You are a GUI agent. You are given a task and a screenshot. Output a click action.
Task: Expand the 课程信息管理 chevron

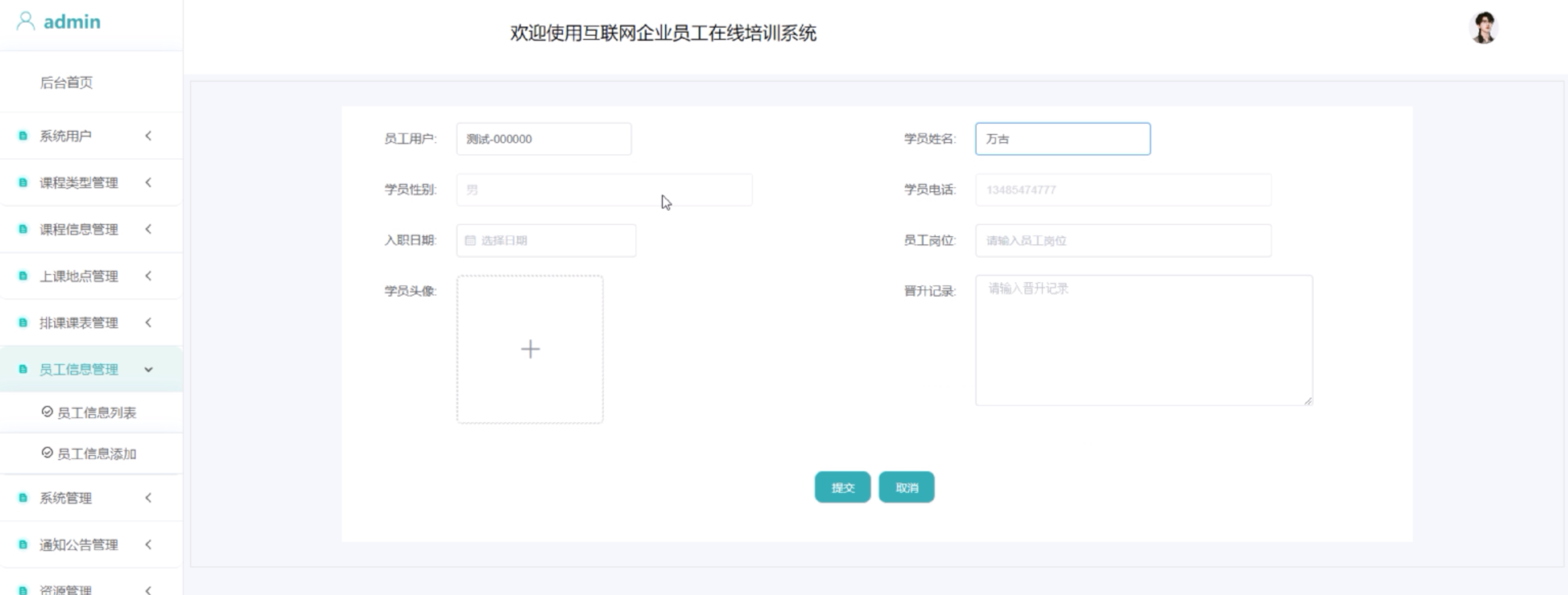(x=148, y=229)
